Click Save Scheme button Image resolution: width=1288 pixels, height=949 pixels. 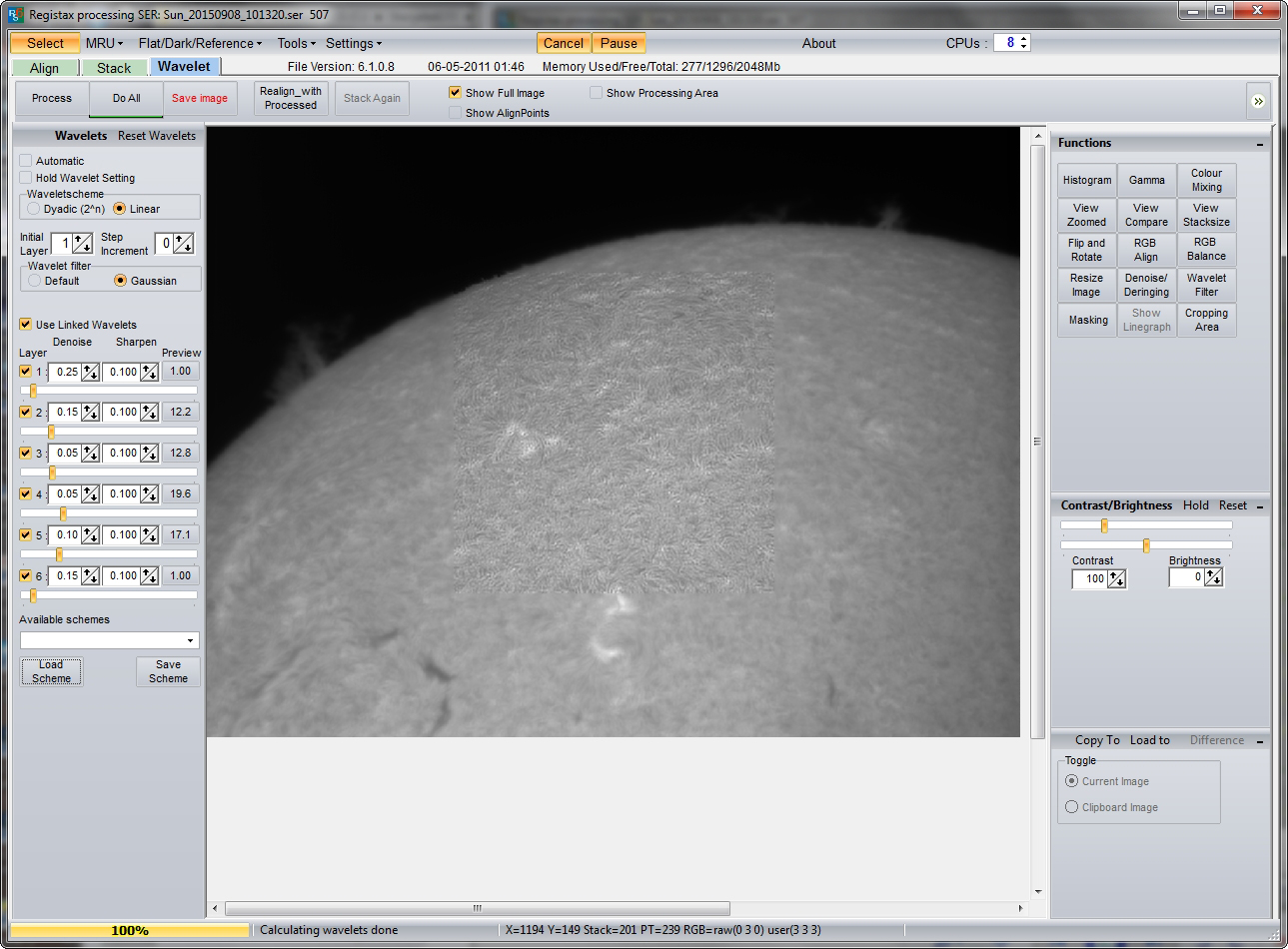(168, 671)
